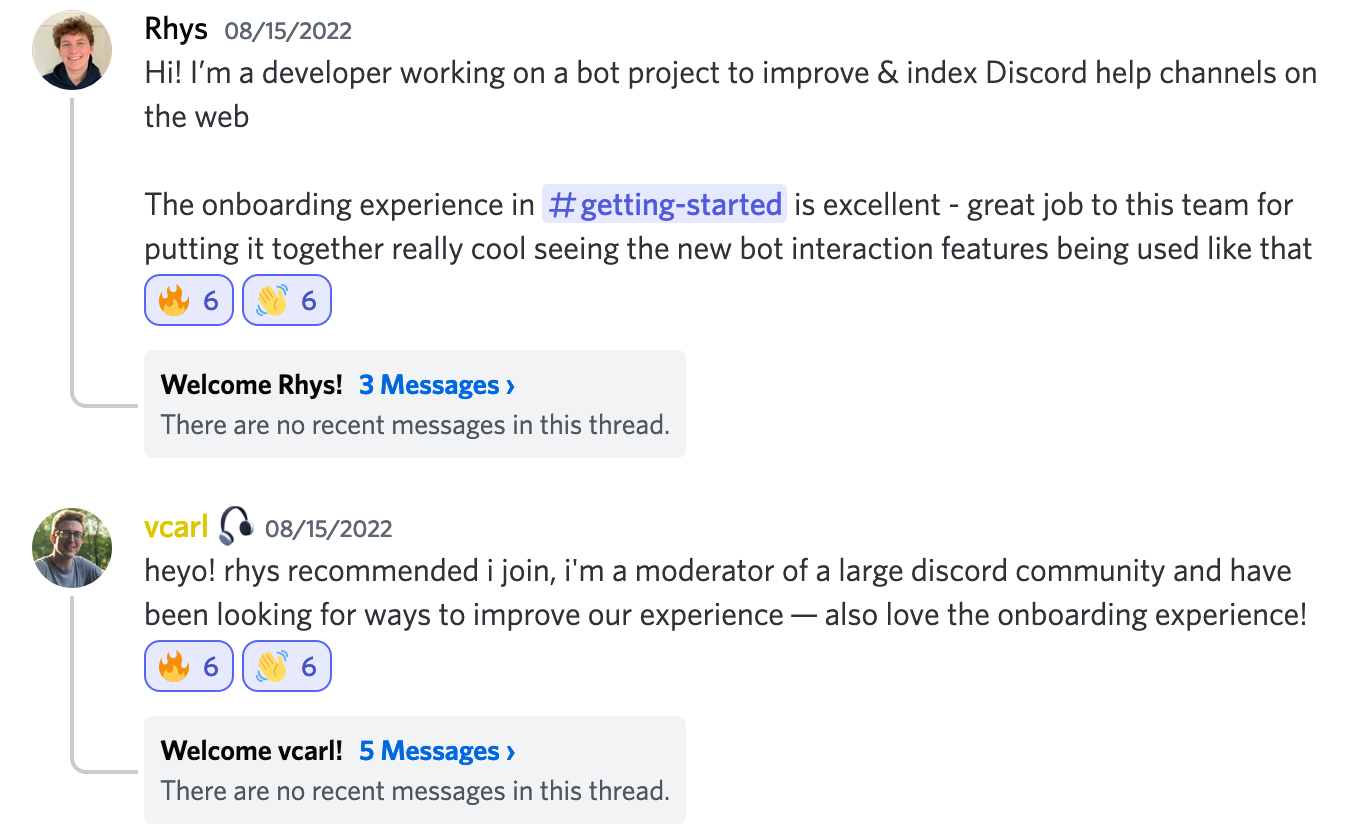
Task: Click the fire emoji reaction on vcarl's message
Action: 188,666
